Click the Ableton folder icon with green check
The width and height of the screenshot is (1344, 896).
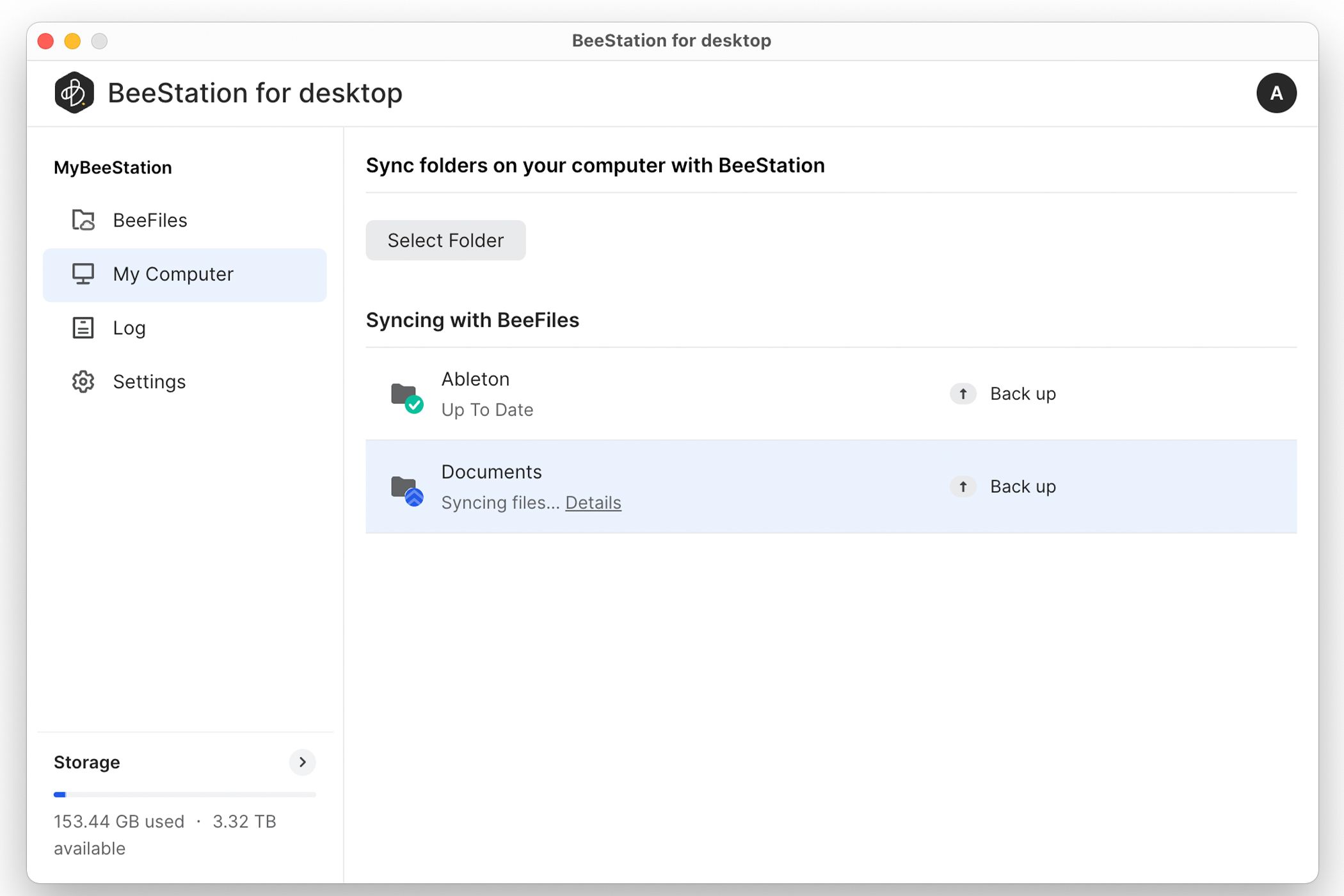tap(407, 398)
